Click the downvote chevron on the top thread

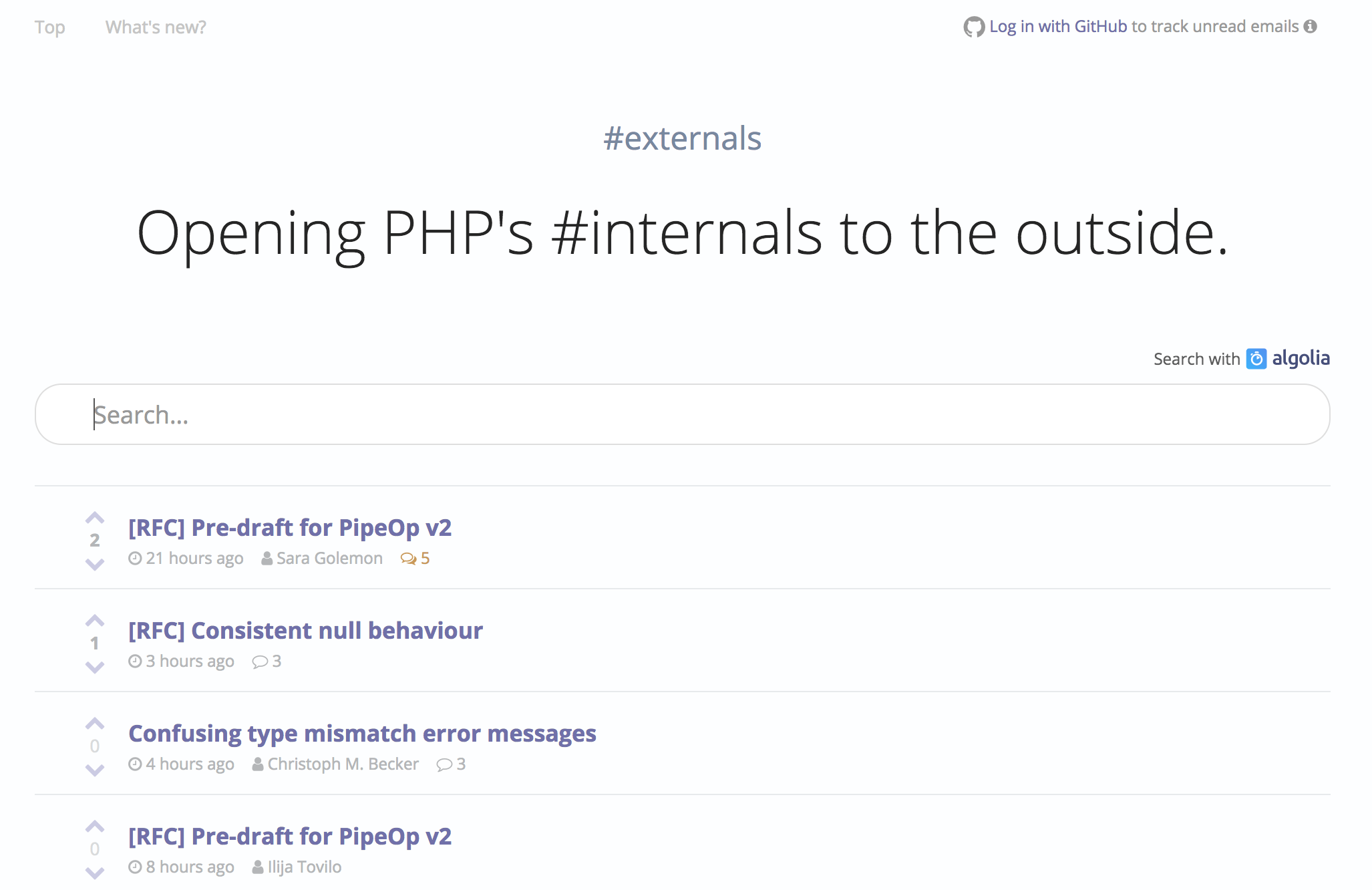(94, 566)
